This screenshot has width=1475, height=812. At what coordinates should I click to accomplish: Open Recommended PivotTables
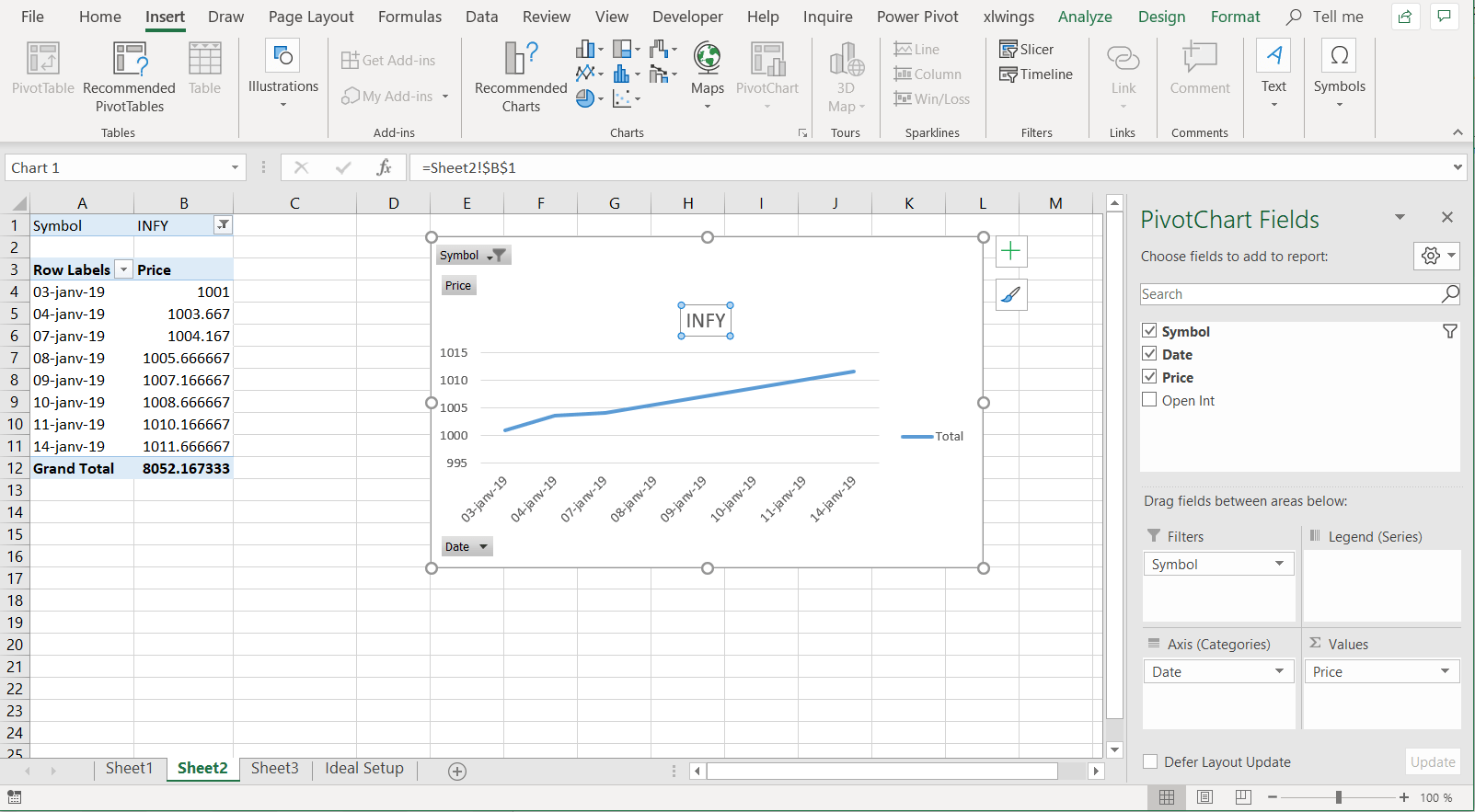click(129, 77)
